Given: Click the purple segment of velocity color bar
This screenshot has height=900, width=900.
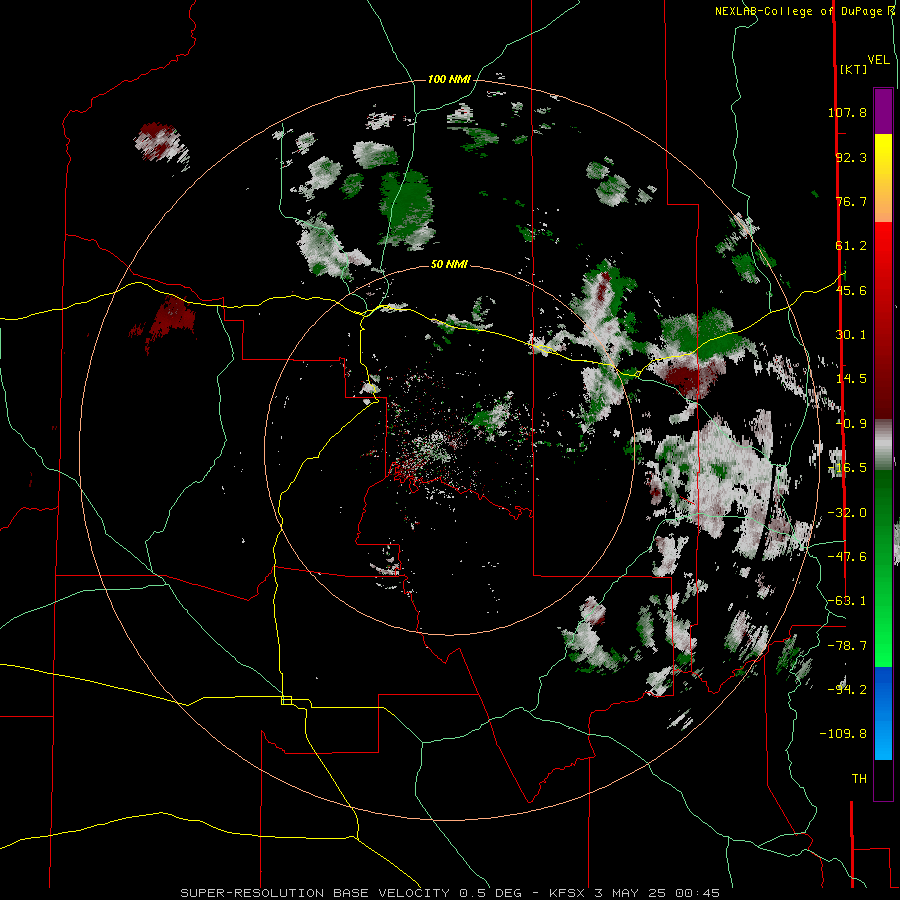Looking at the screenshot, I should (883, 112).
